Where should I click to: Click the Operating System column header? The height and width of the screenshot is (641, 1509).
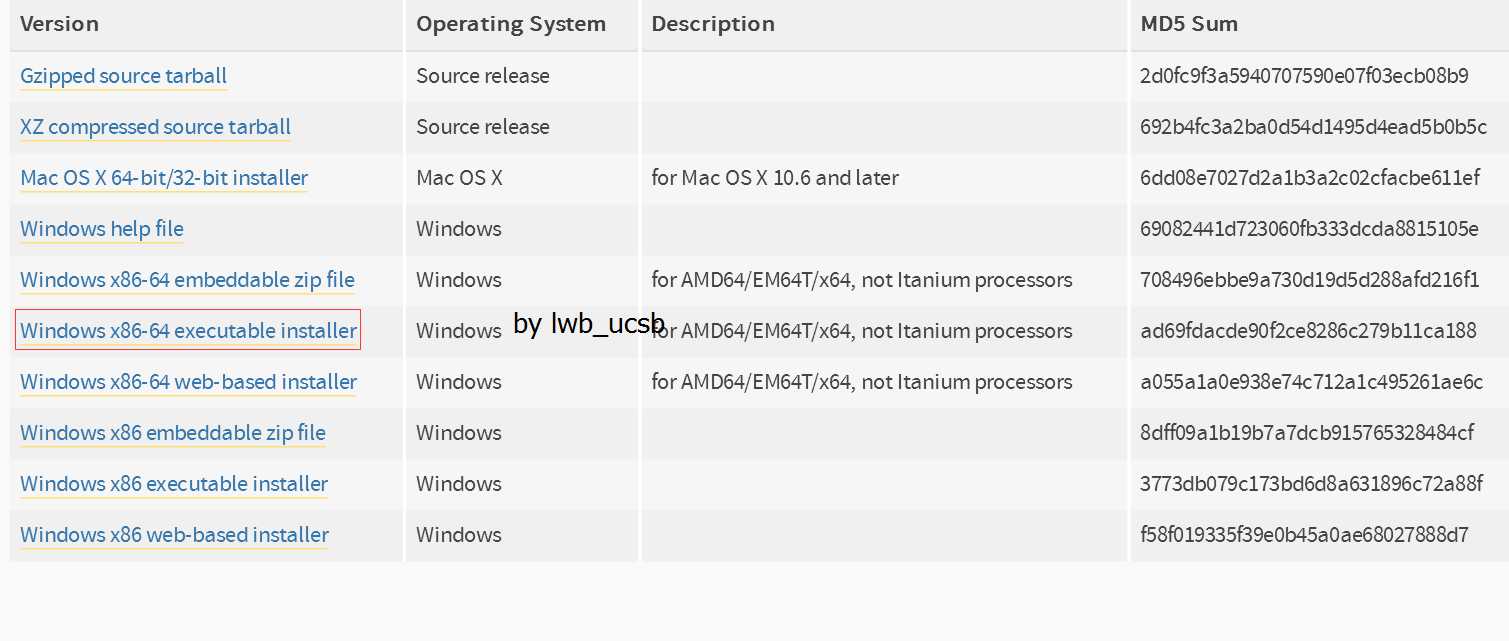(x=511, y=24)
